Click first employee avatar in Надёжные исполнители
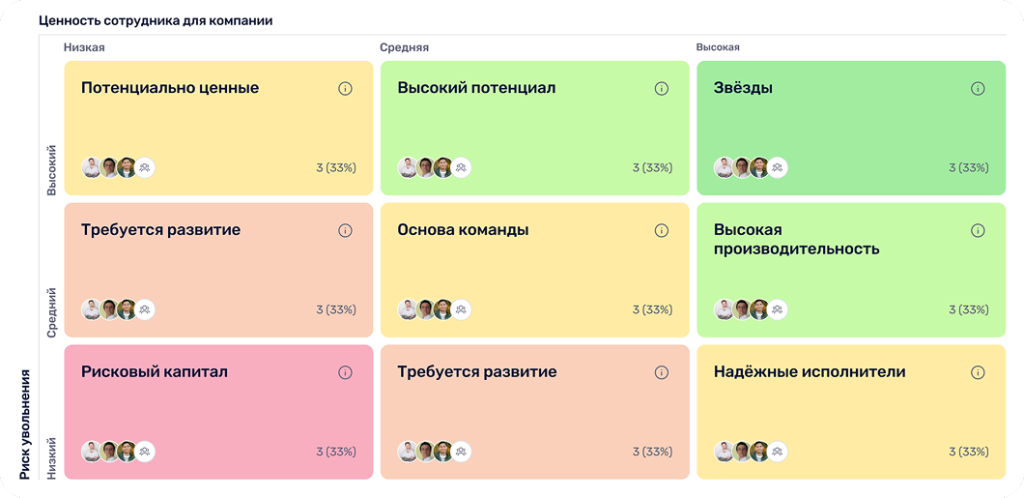The width and height of the screenshot is (1024, 498). [724, 452]
